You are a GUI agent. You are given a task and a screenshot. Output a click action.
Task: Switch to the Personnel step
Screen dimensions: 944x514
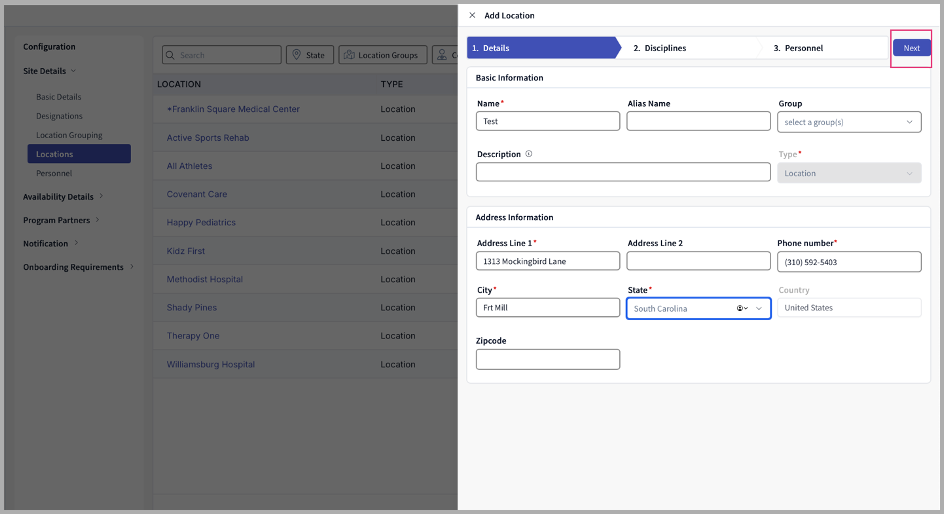(x=803, y=48)
